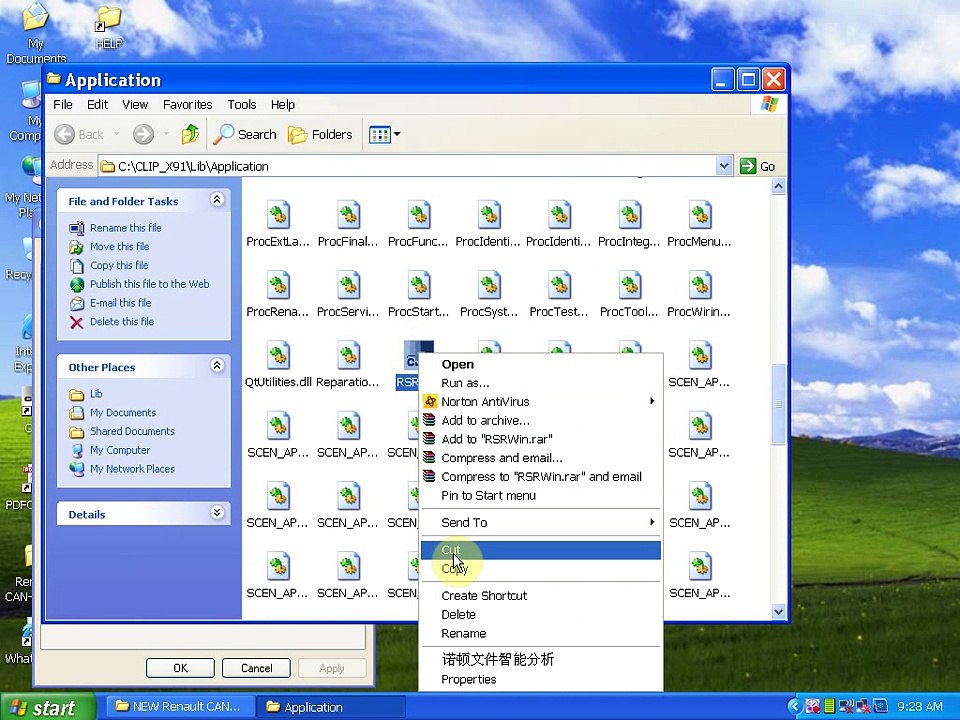Expand the Details panel
The width and height of the screenshot is (960, 720).
(x=217, y=512)
